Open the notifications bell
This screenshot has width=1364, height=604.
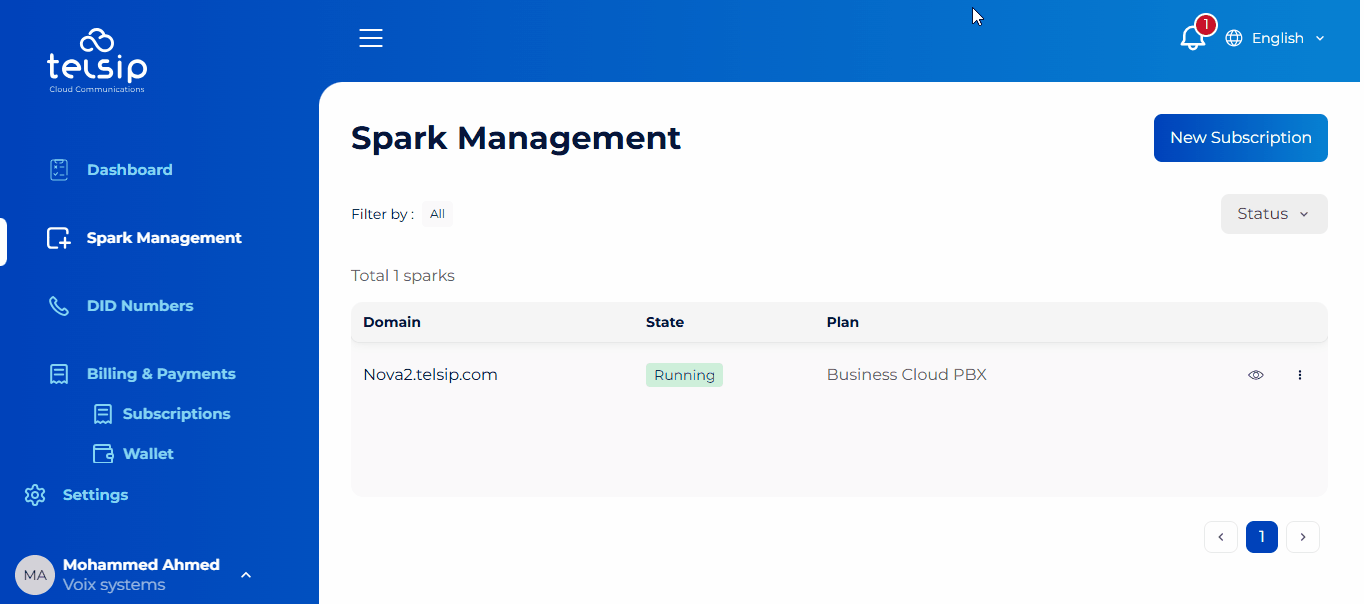point(1192,38)
